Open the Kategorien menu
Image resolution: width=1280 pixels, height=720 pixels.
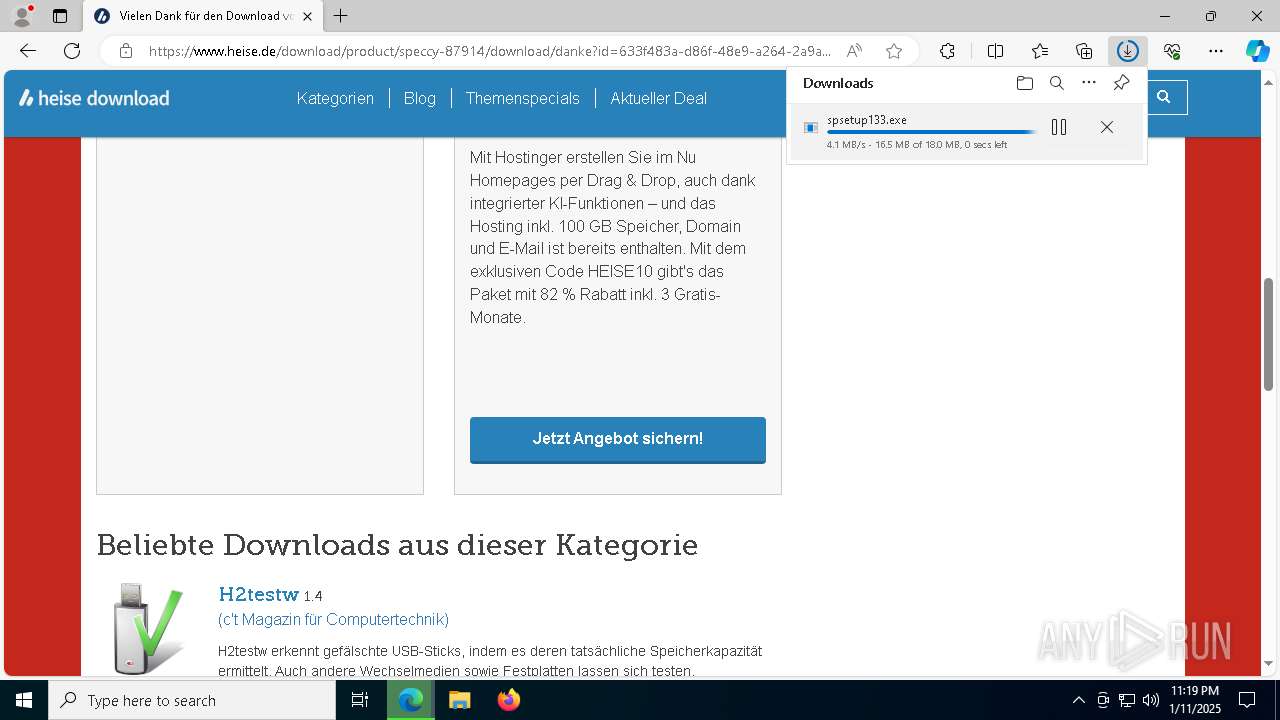click(335, 98)
